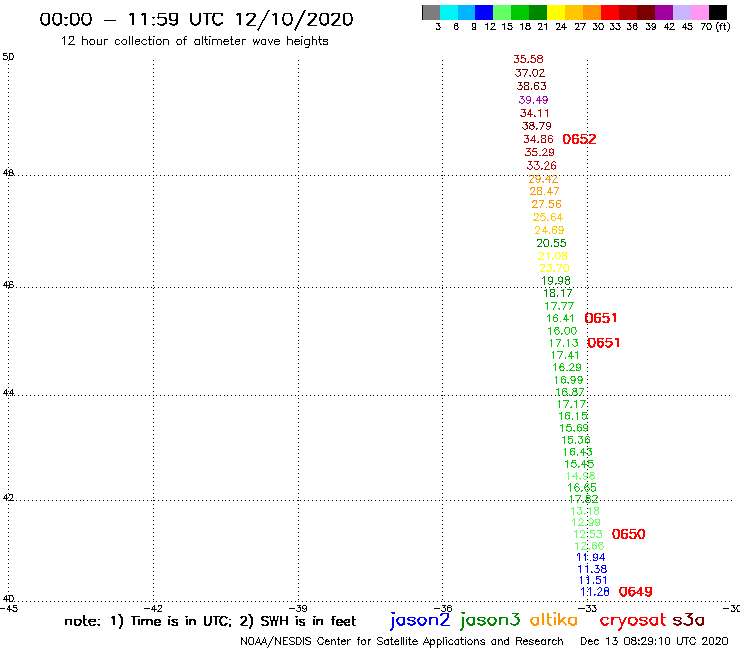Click the red time label 0649
The height and width of the screenshot is (650, 740).
pos(636,592)
